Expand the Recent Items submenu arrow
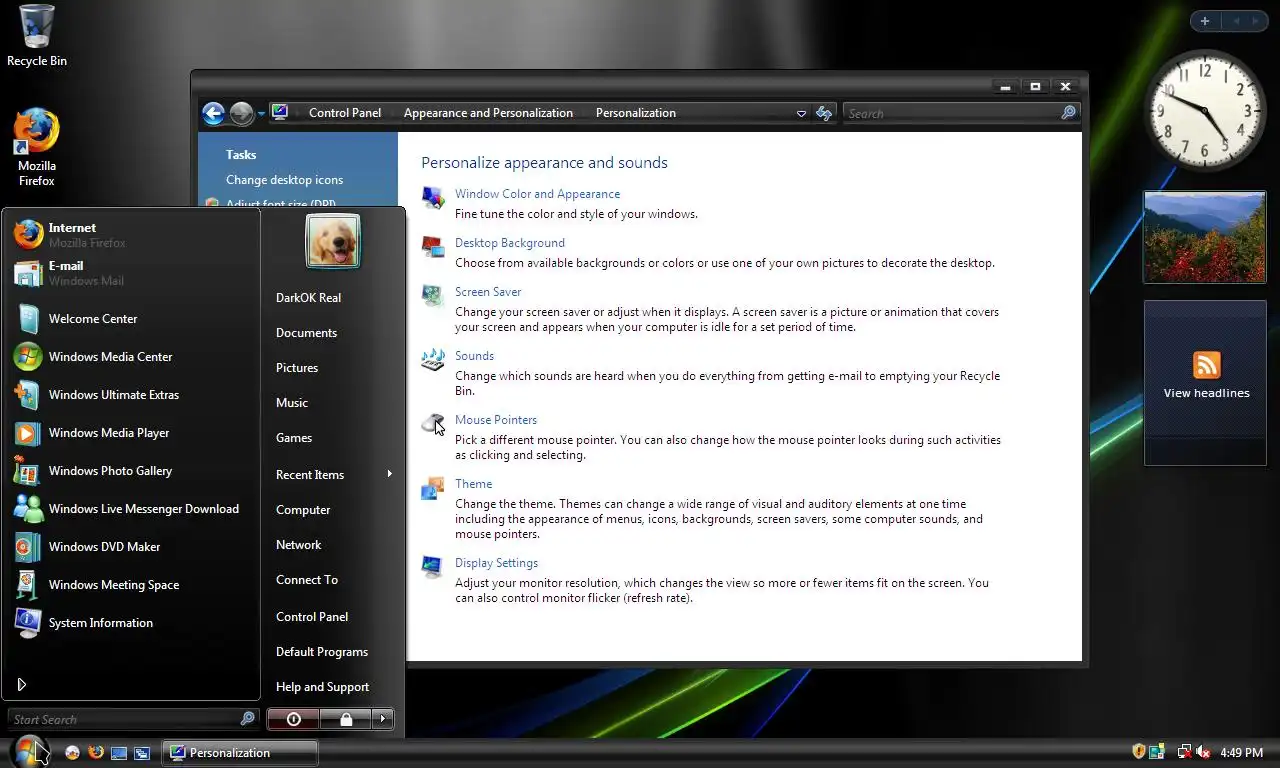1280x768 pixels. click(x=389, y=474)
